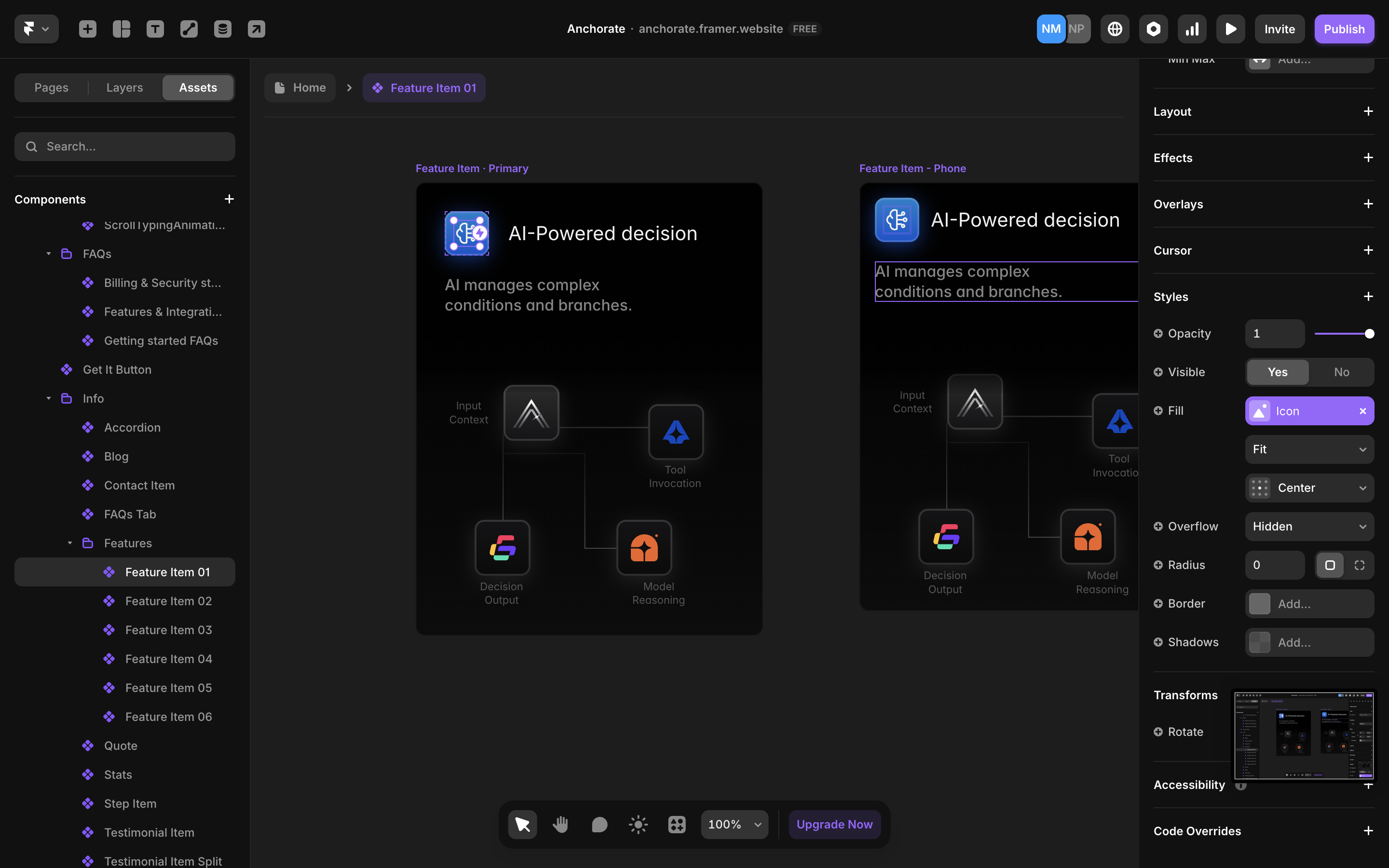Switch to the Pages tab
This screenshot has height=868, width=1389.
point(51,88)
